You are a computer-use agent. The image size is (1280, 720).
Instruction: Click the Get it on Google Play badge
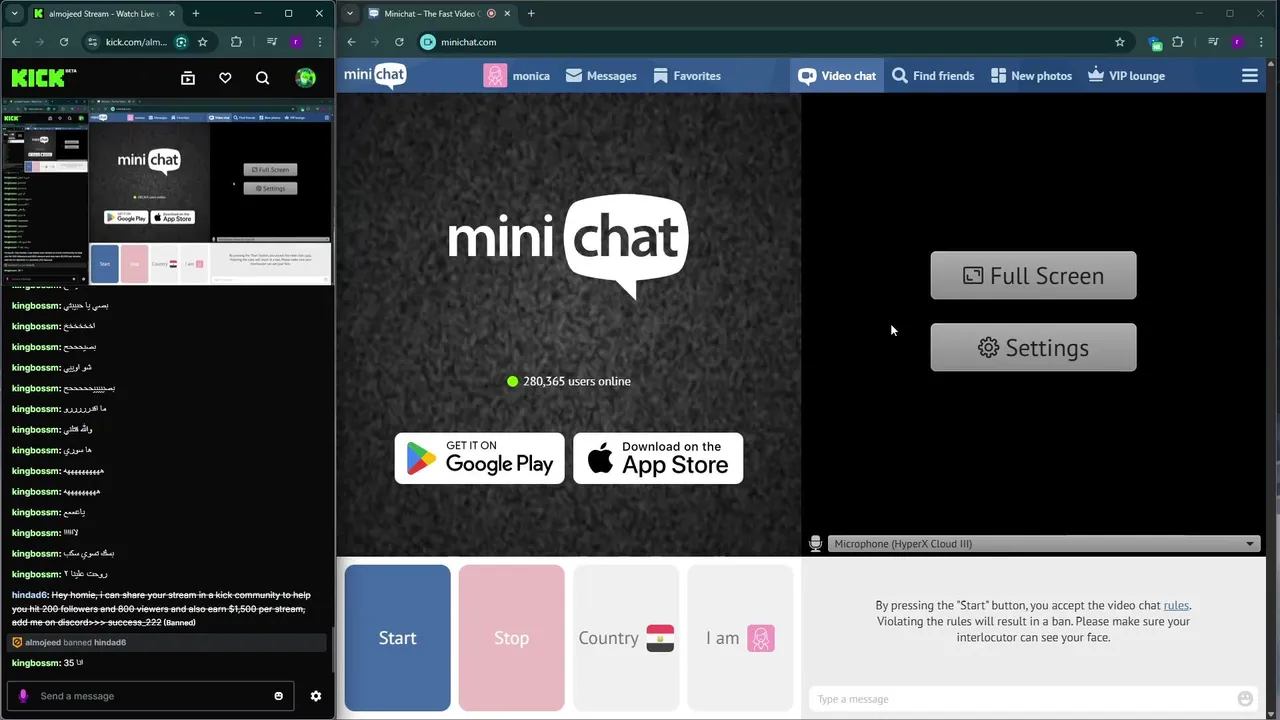click(480, 458)
